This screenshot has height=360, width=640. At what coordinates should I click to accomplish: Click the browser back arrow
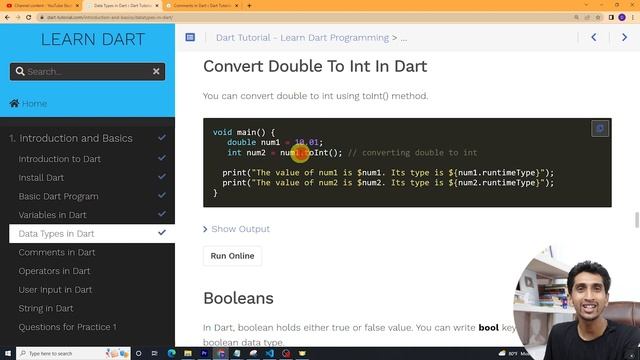pyautogui.click(x=7, y=18)
